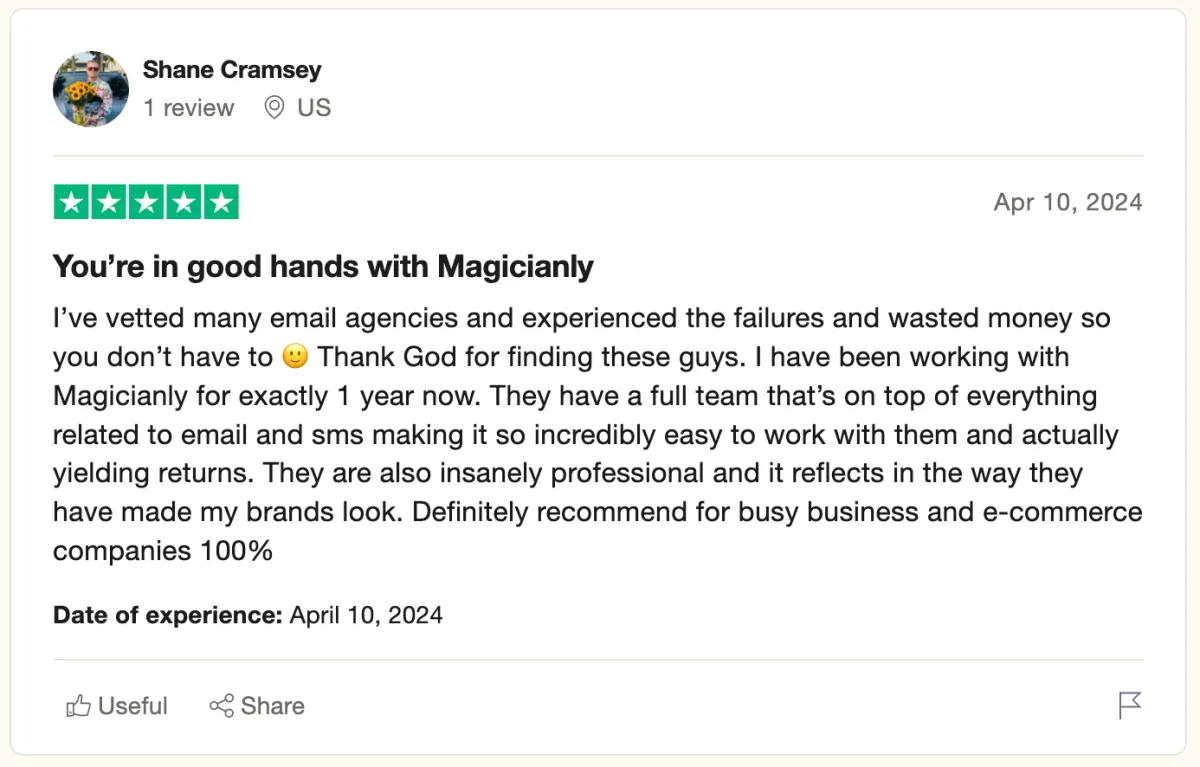Image resolution: width=1200 pixels, height=767 pixels.
Task: Click the Share text button
Action: tap(273, 706)
